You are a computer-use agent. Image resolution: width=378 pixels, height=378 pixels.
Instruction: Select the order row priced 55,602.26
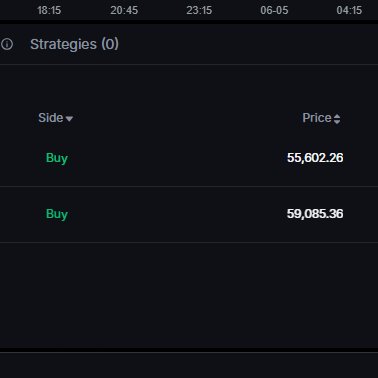[x=189, y=158]
